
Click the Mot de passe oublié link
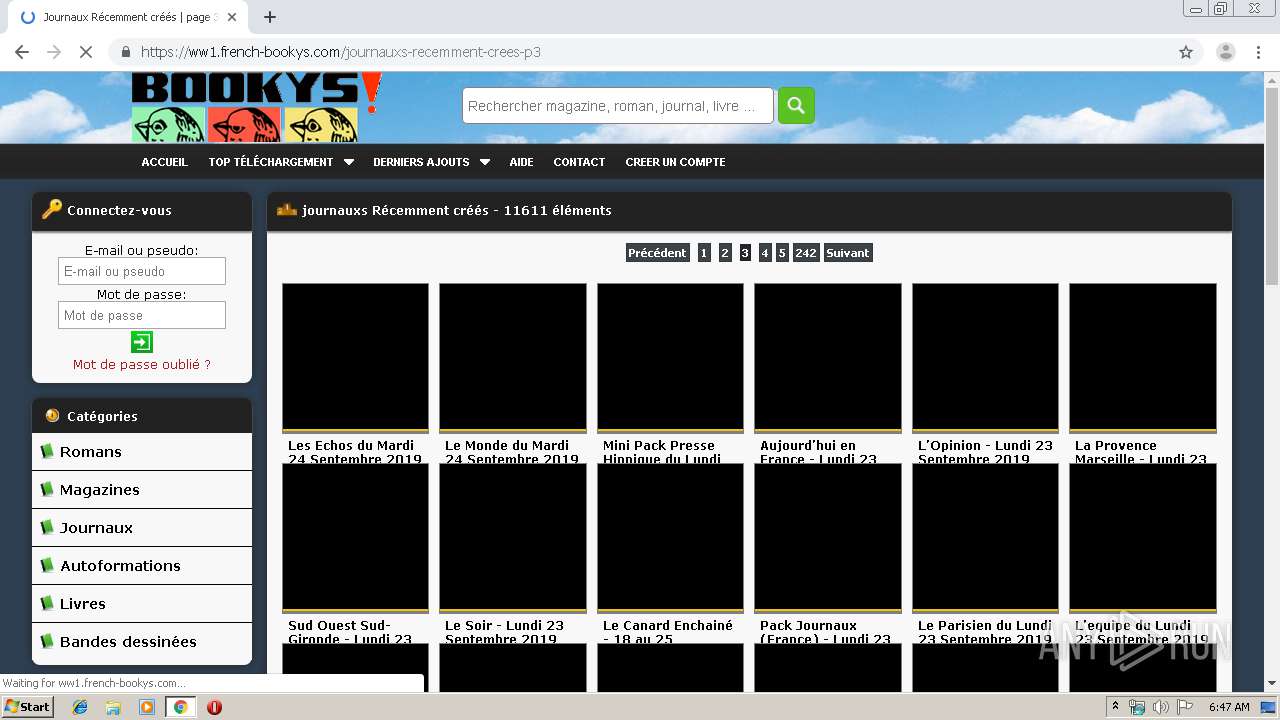click(142, 365)
